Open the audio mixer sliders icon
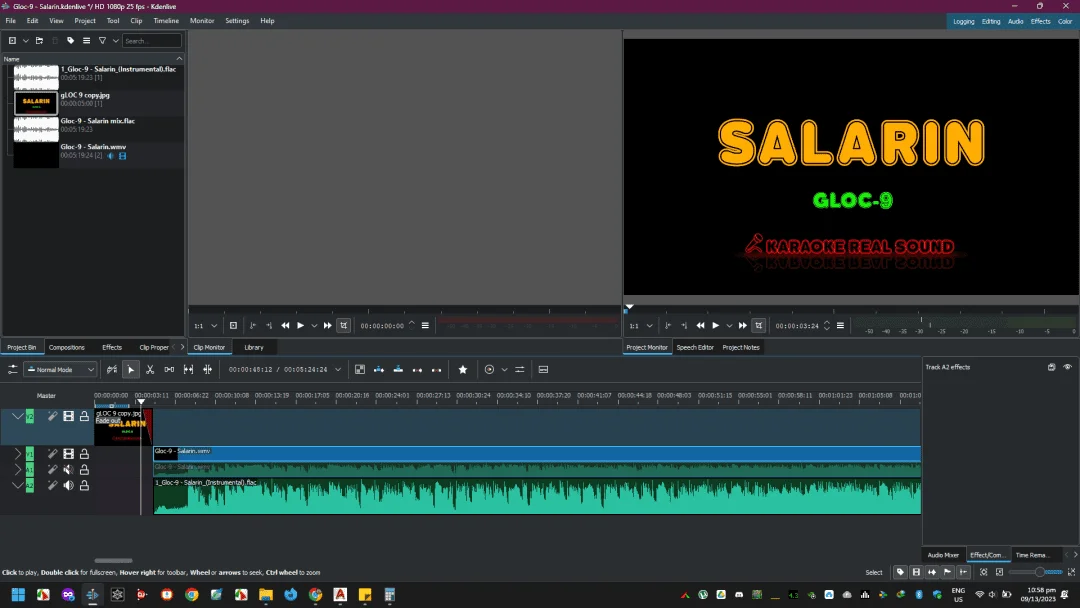The height and width of the screenshot is (608, 1080). pyautogui.click(x=520, y=370)
